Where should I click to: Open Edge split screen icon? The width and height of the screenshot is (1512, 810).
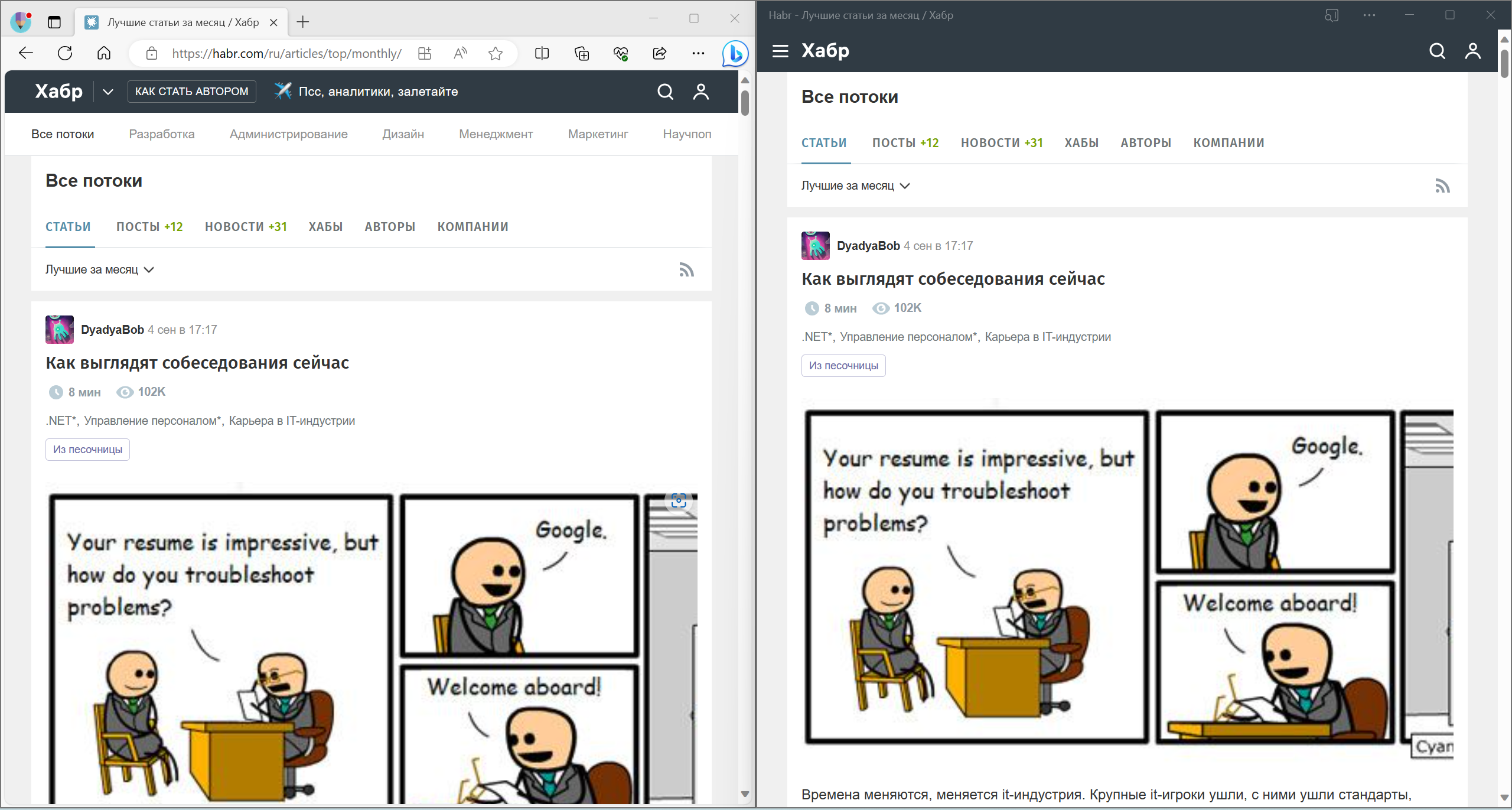pyautogui.click(x=542, y=54)
